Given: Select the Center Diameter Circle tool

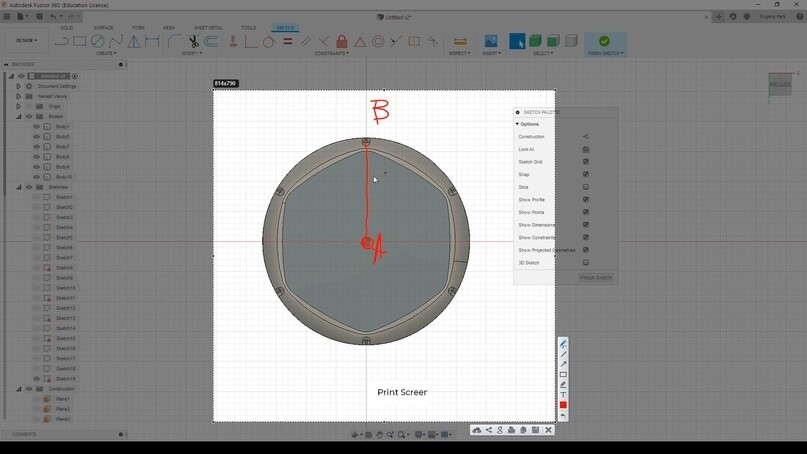Looking at the screenshot, I should tap(97, 41).
